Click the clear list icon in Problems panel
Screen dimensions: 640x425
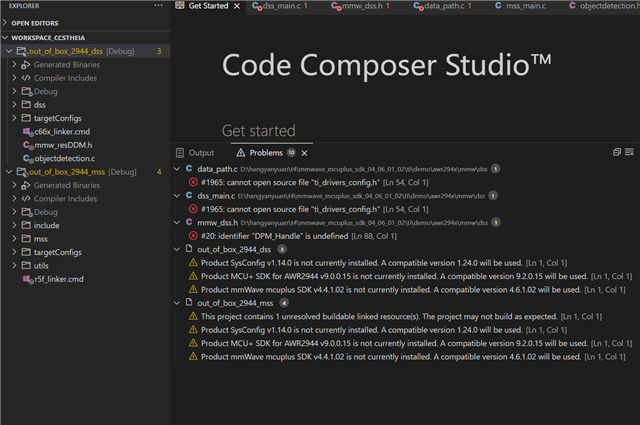point(629,152)
